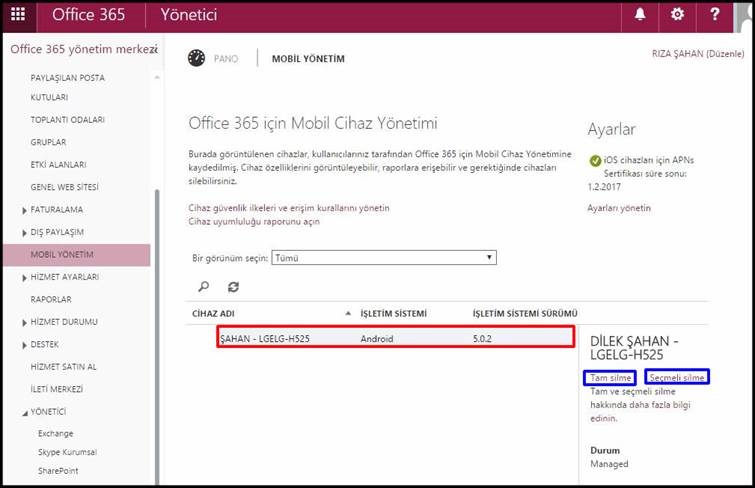
Task: Click the search magnifier icon above device list
Action: point(204,287)
